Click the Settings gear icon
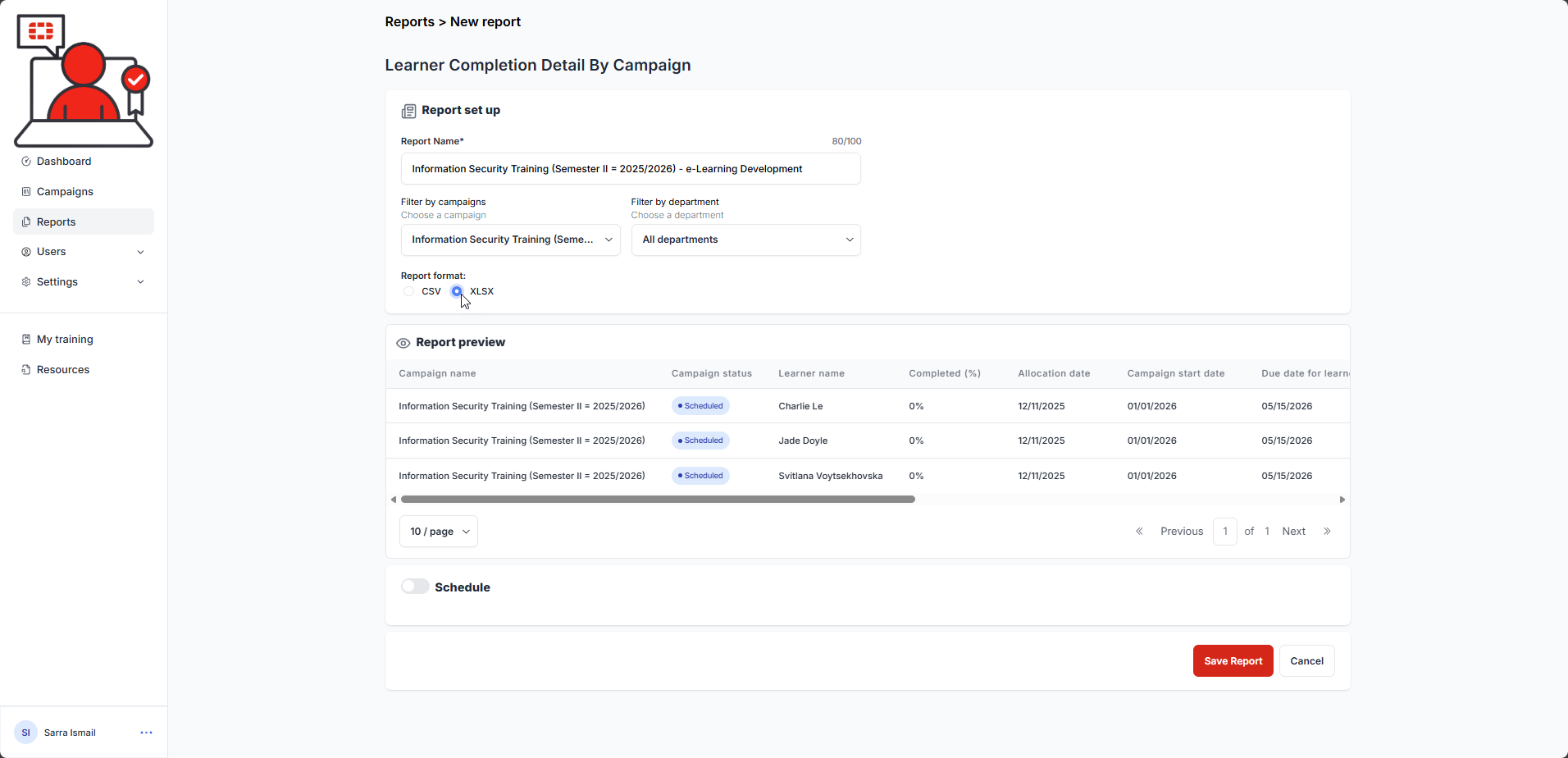Image resolution: width=1568 pixels, height=758 pixels. pyautogui.click(x=26, y=282)
